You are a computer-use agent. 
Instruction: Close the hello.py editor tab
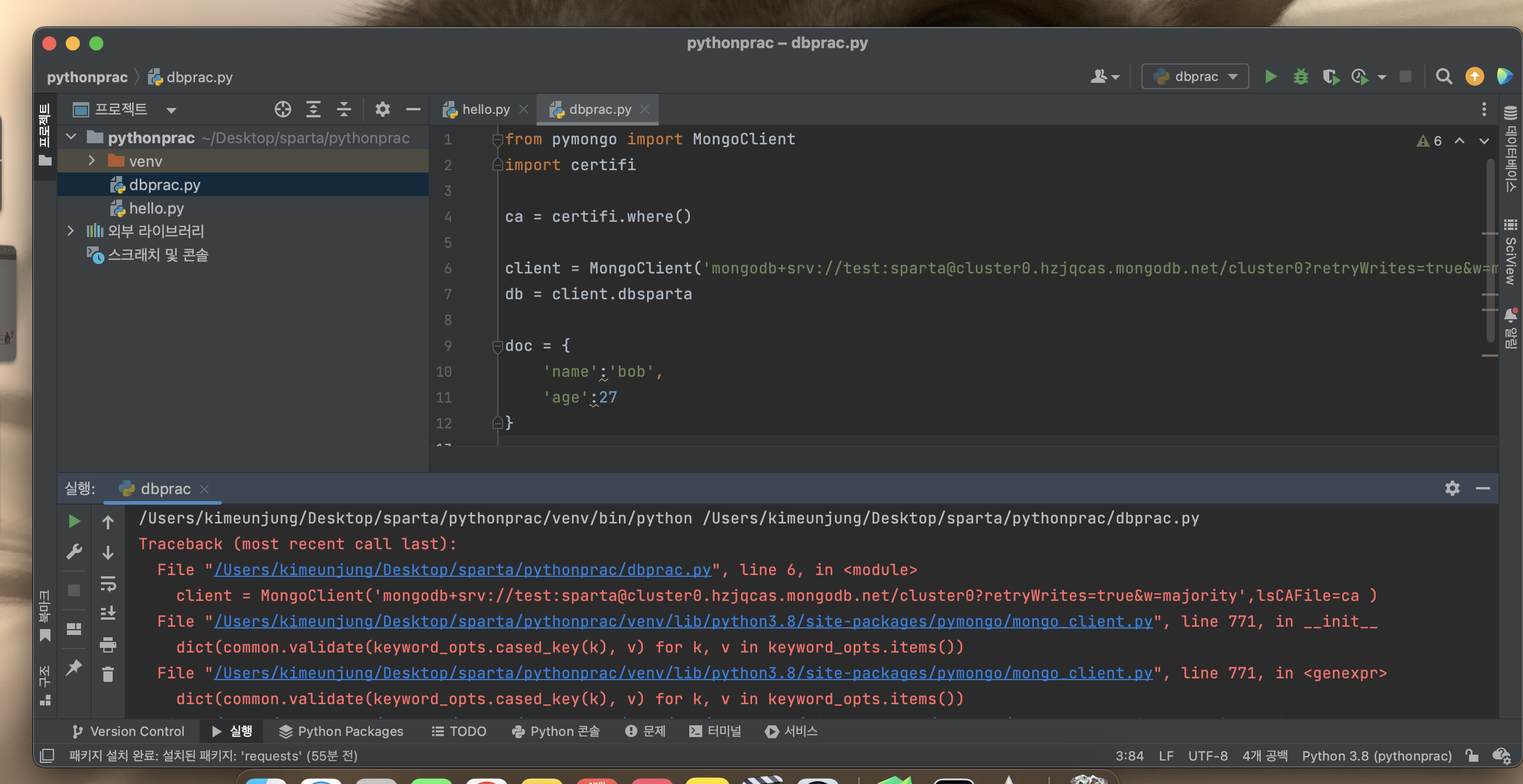point(524,109)
